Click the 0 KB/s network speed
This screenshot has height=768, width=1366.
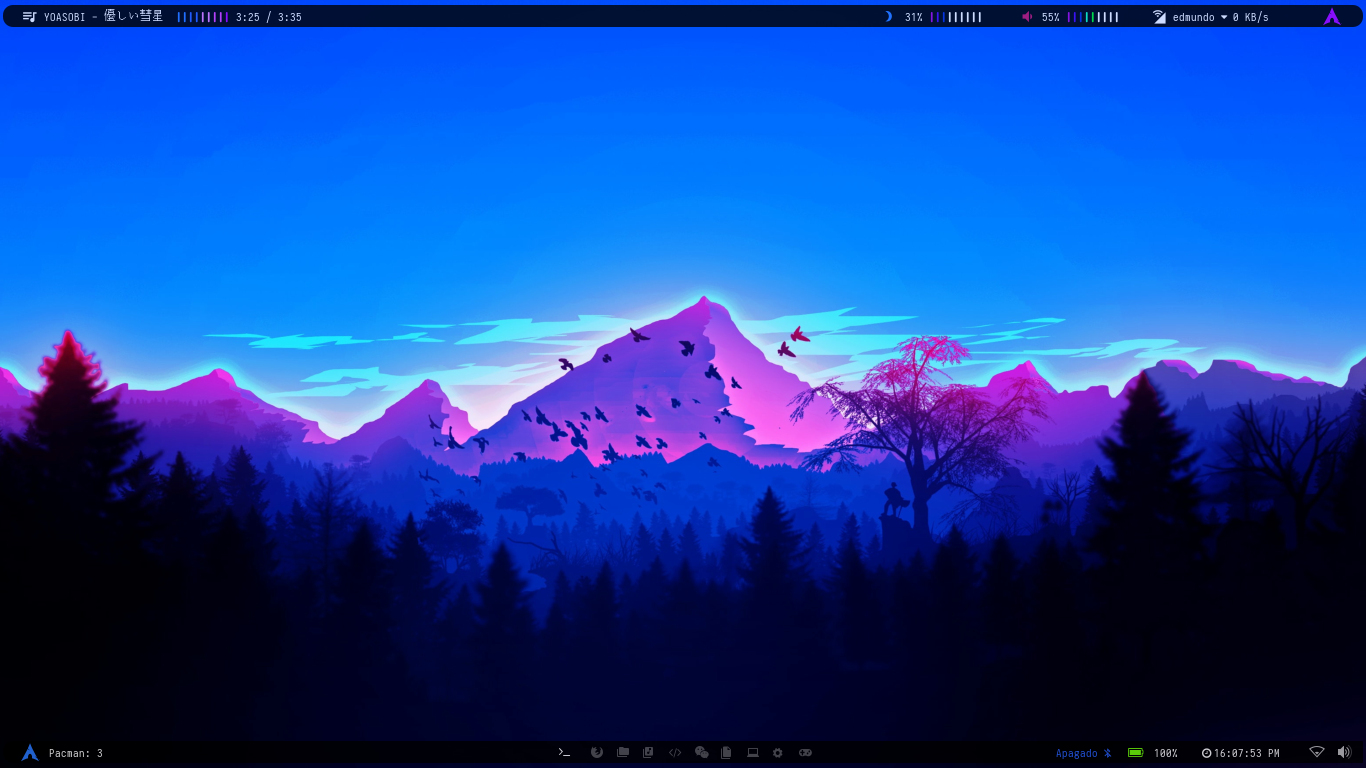click(x=1251, y=17)
